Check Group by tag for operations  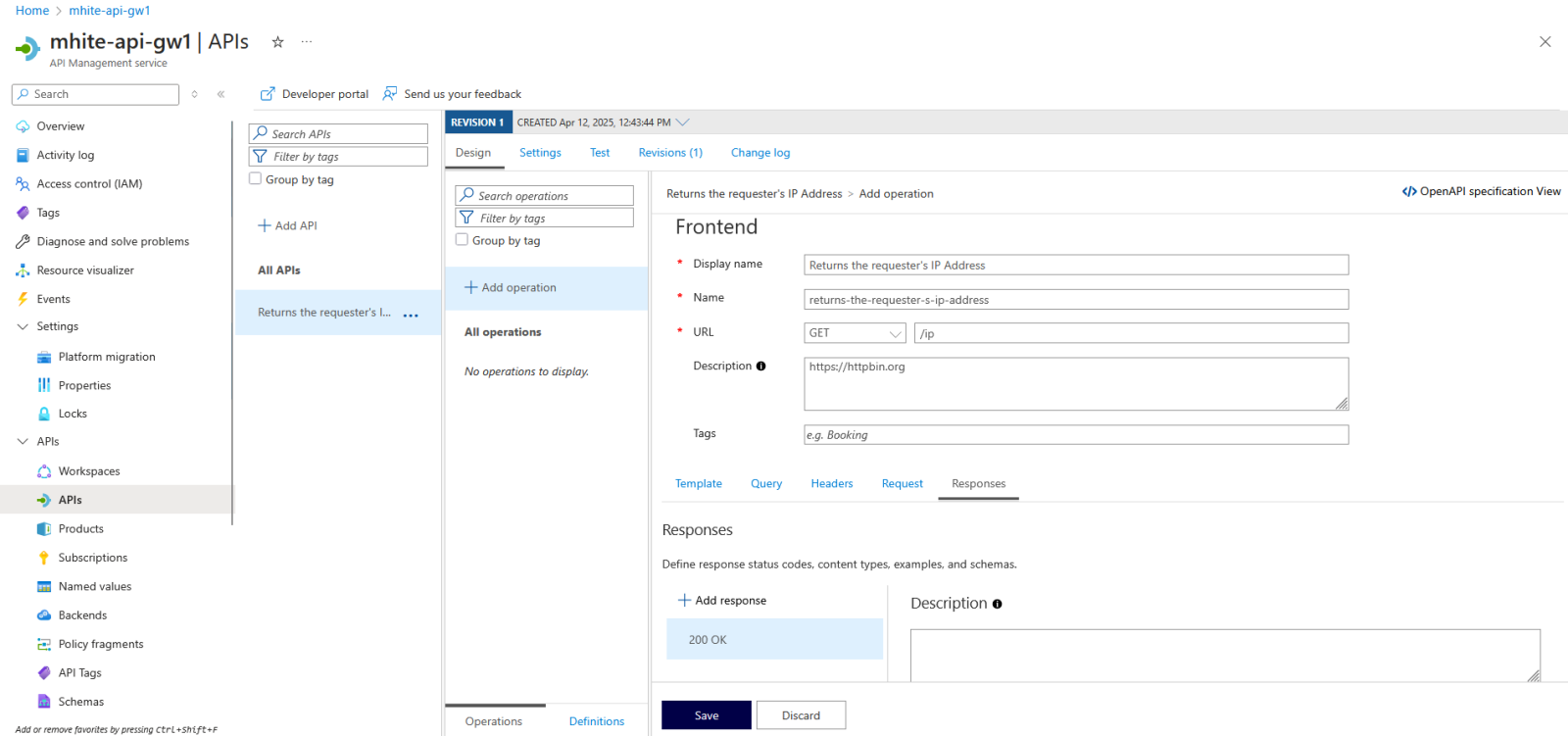coord(462,240)
